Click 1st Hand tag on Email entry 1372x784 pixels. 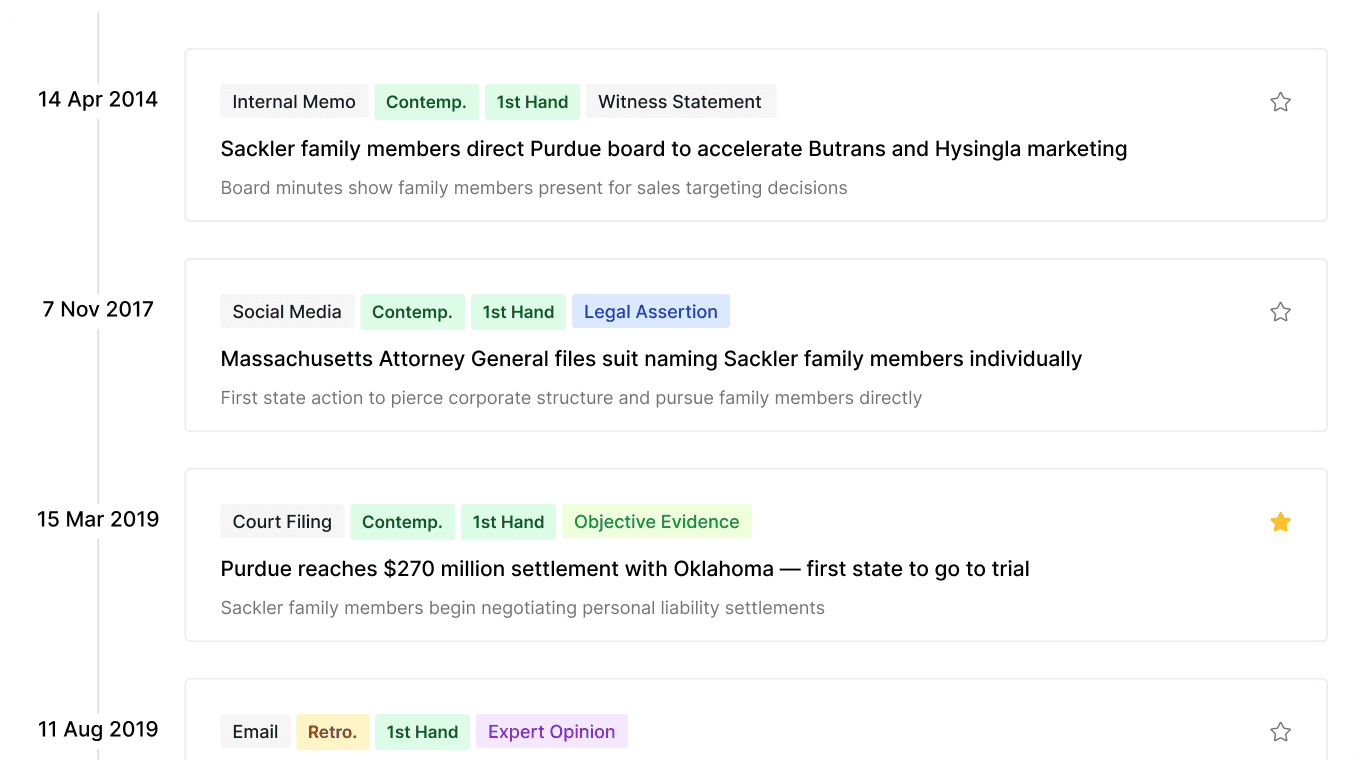[422, 732]
